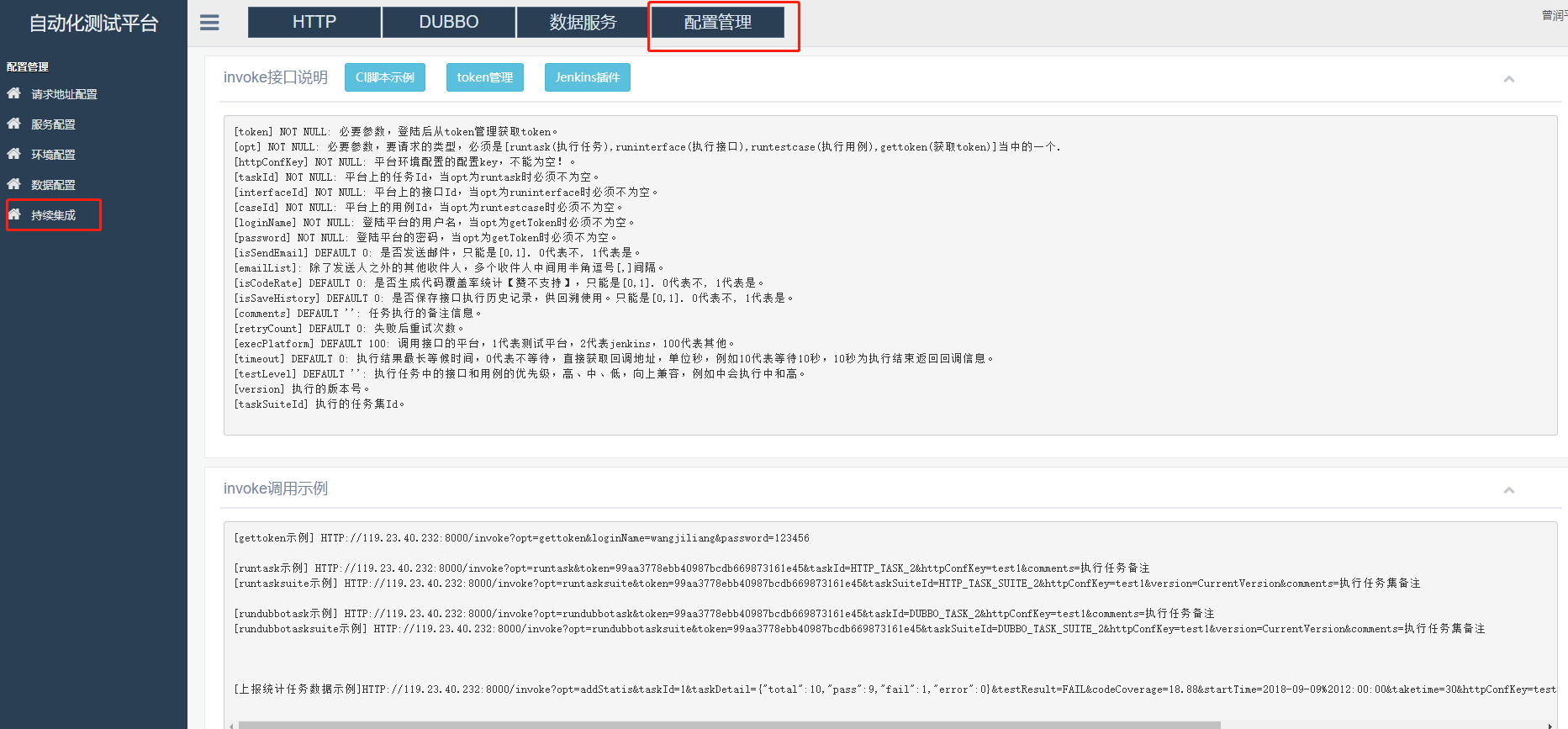The image size is (1568, 729).
Task: Click the home icon beside 持续集成
Action: pos(14,214)
